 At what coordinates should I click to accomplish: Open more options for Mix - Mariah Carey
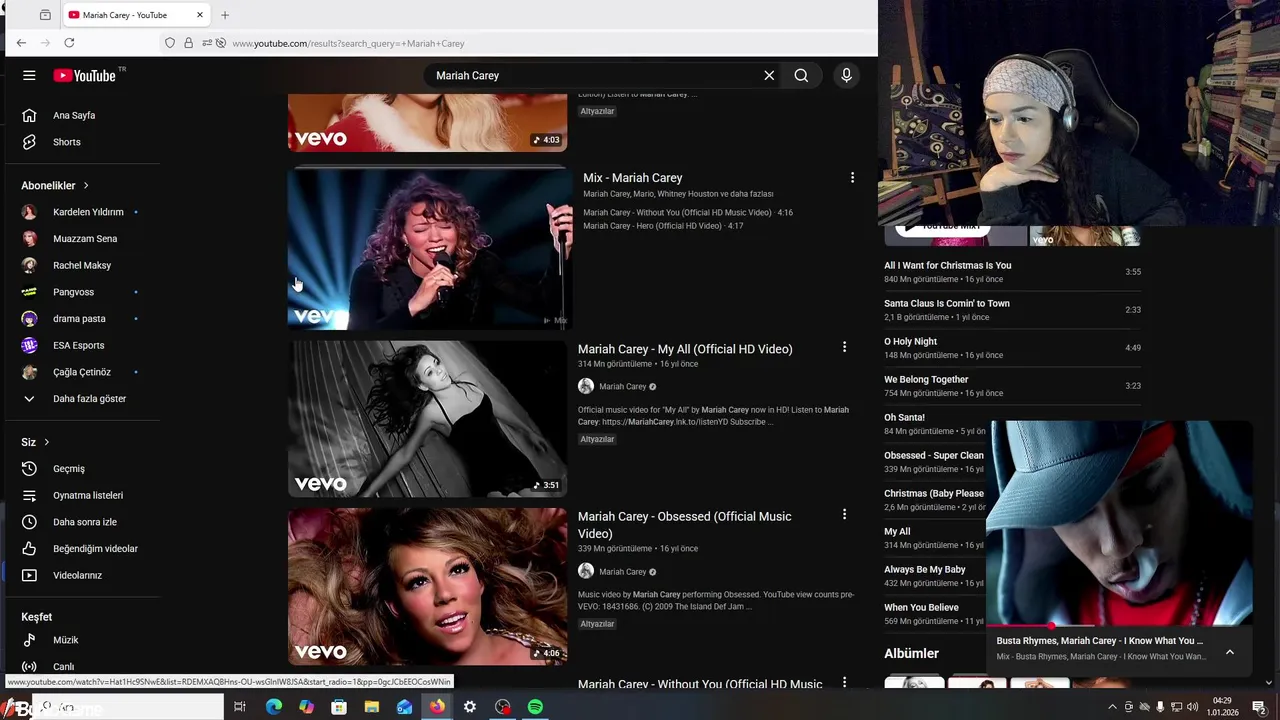click(852, 177)
